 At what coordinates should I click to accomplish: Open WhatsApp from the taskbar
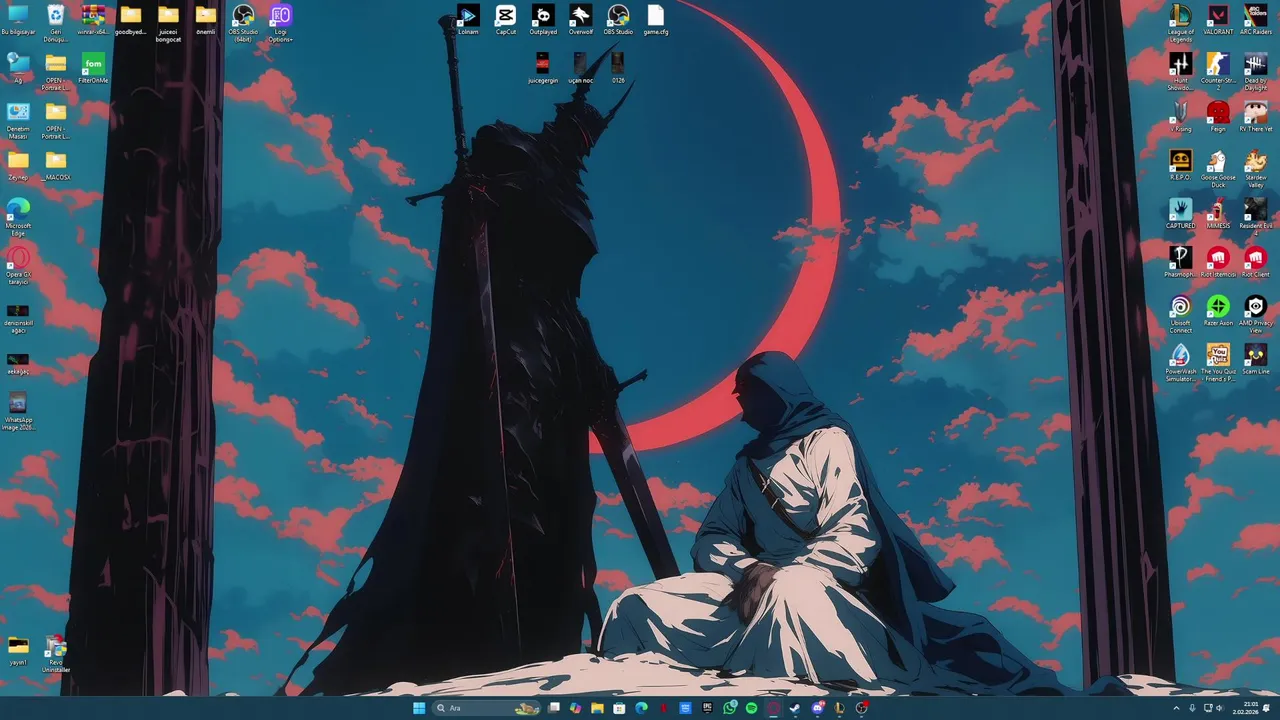click(730, 708)
